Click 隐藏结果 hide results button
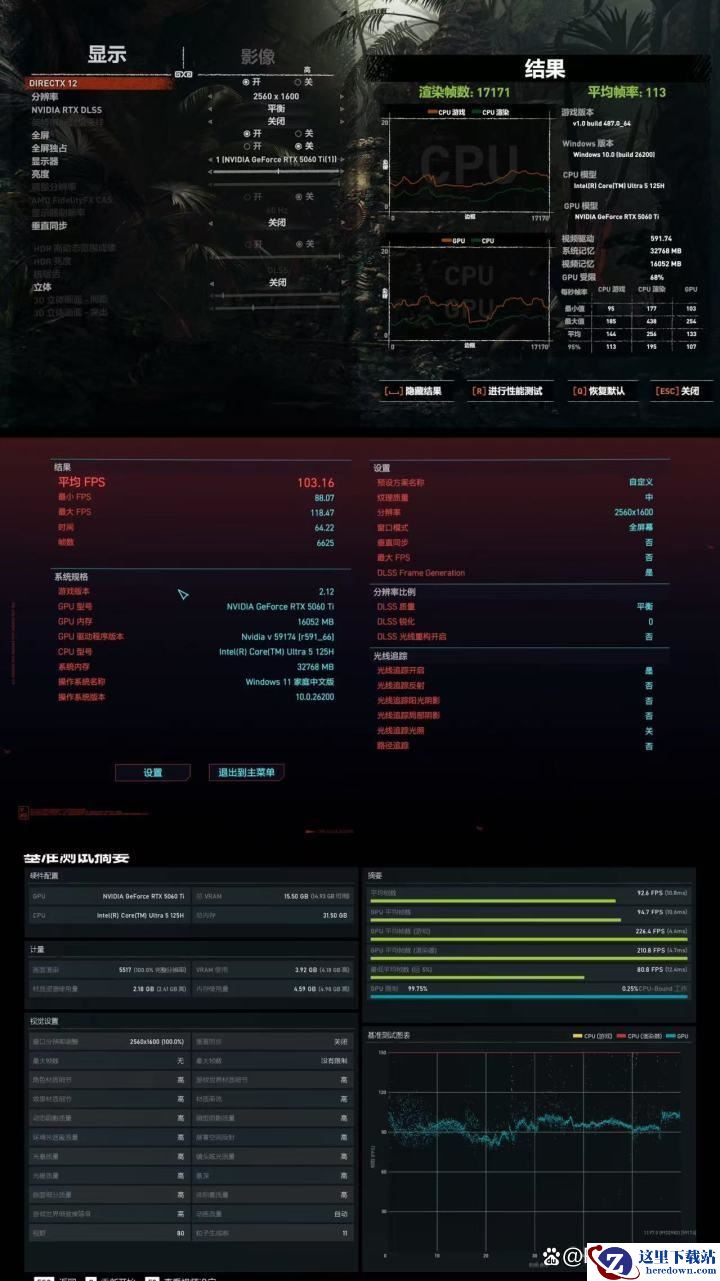Screen dimensions: 720x1281 412,391
